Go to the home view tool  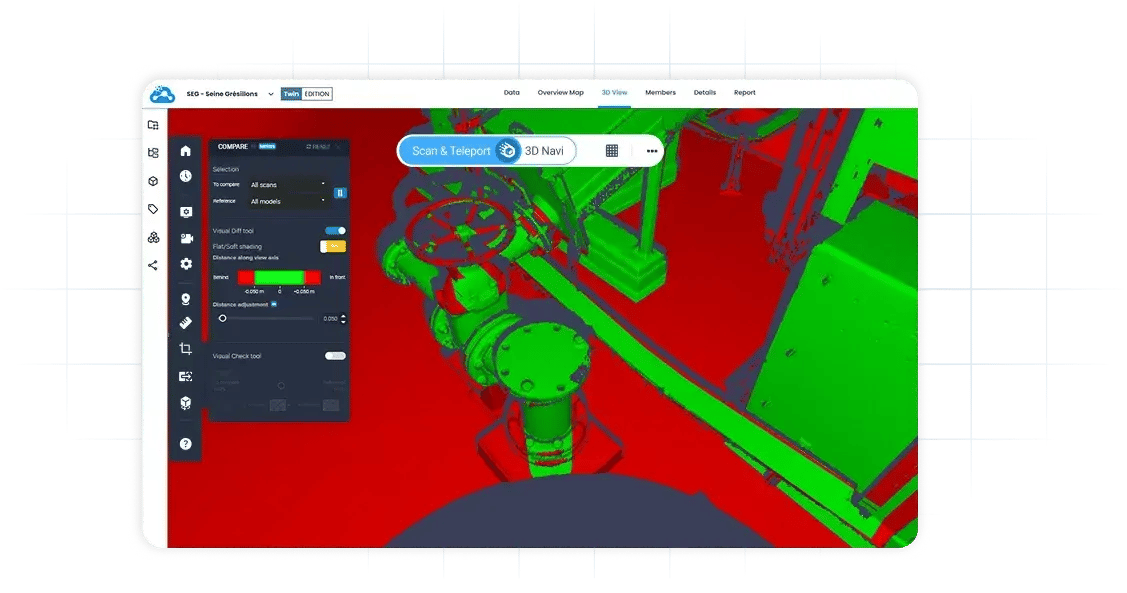coord(185,150)
